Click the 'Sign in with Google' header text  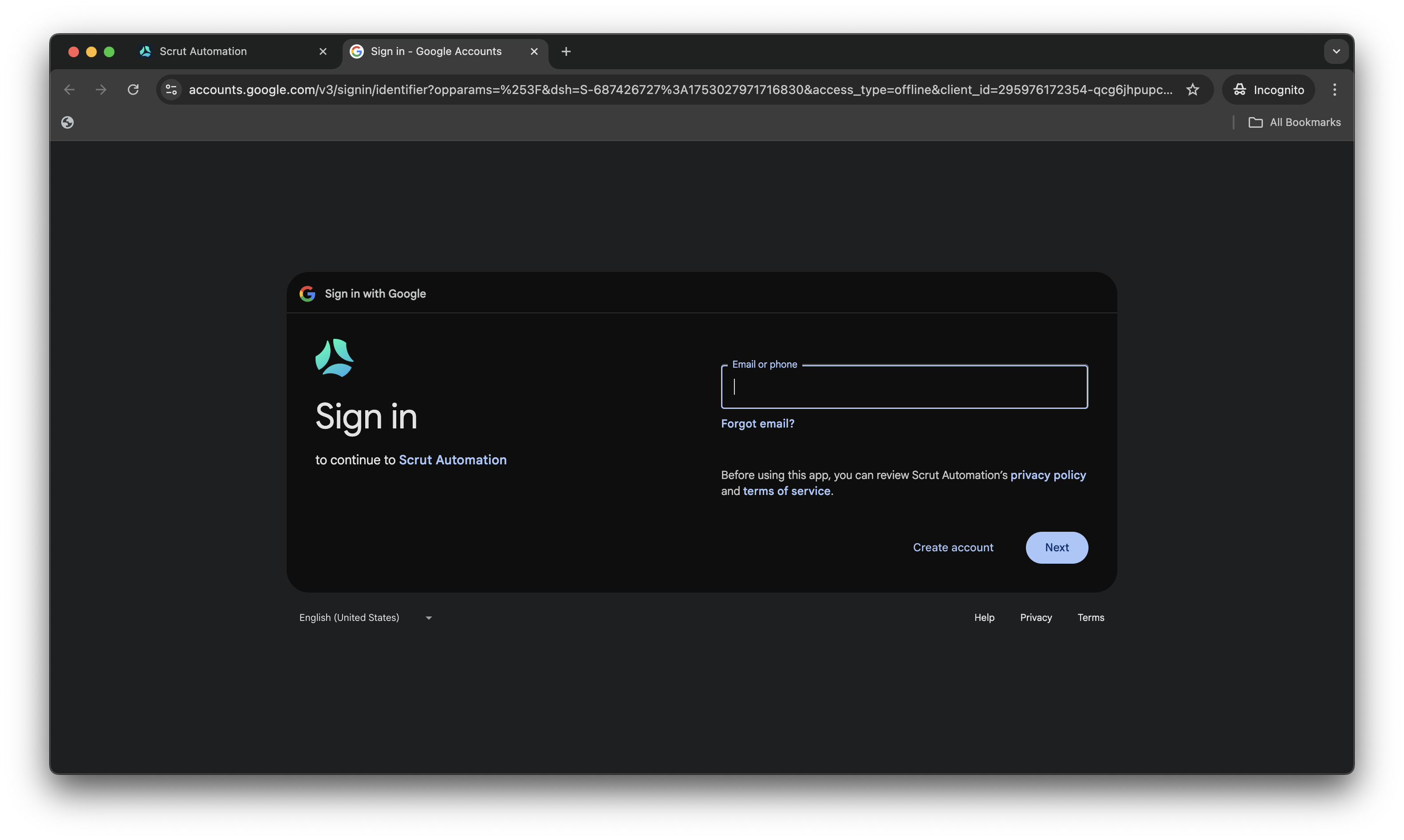pos(375,293)
